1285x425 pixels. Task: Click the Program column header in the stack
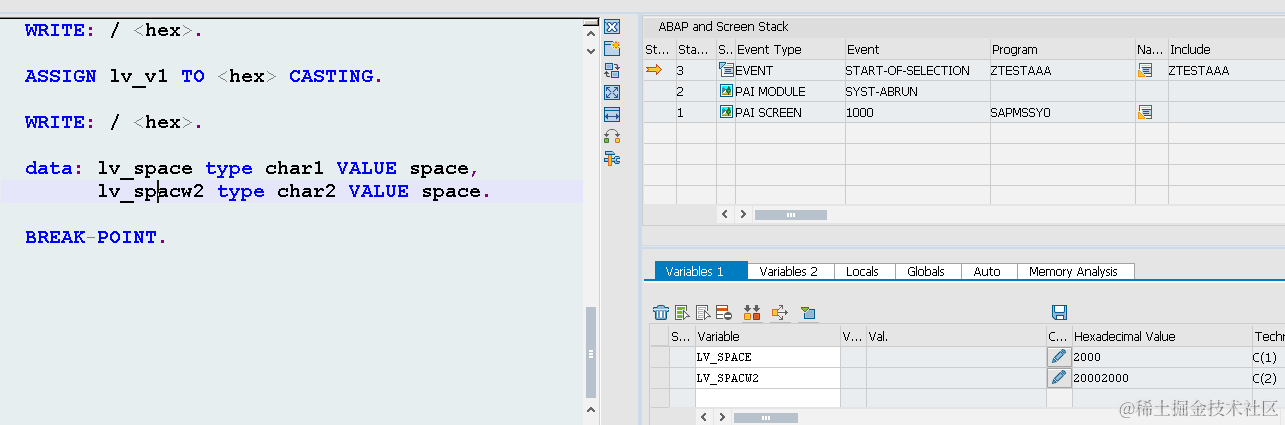[1061, 49]
